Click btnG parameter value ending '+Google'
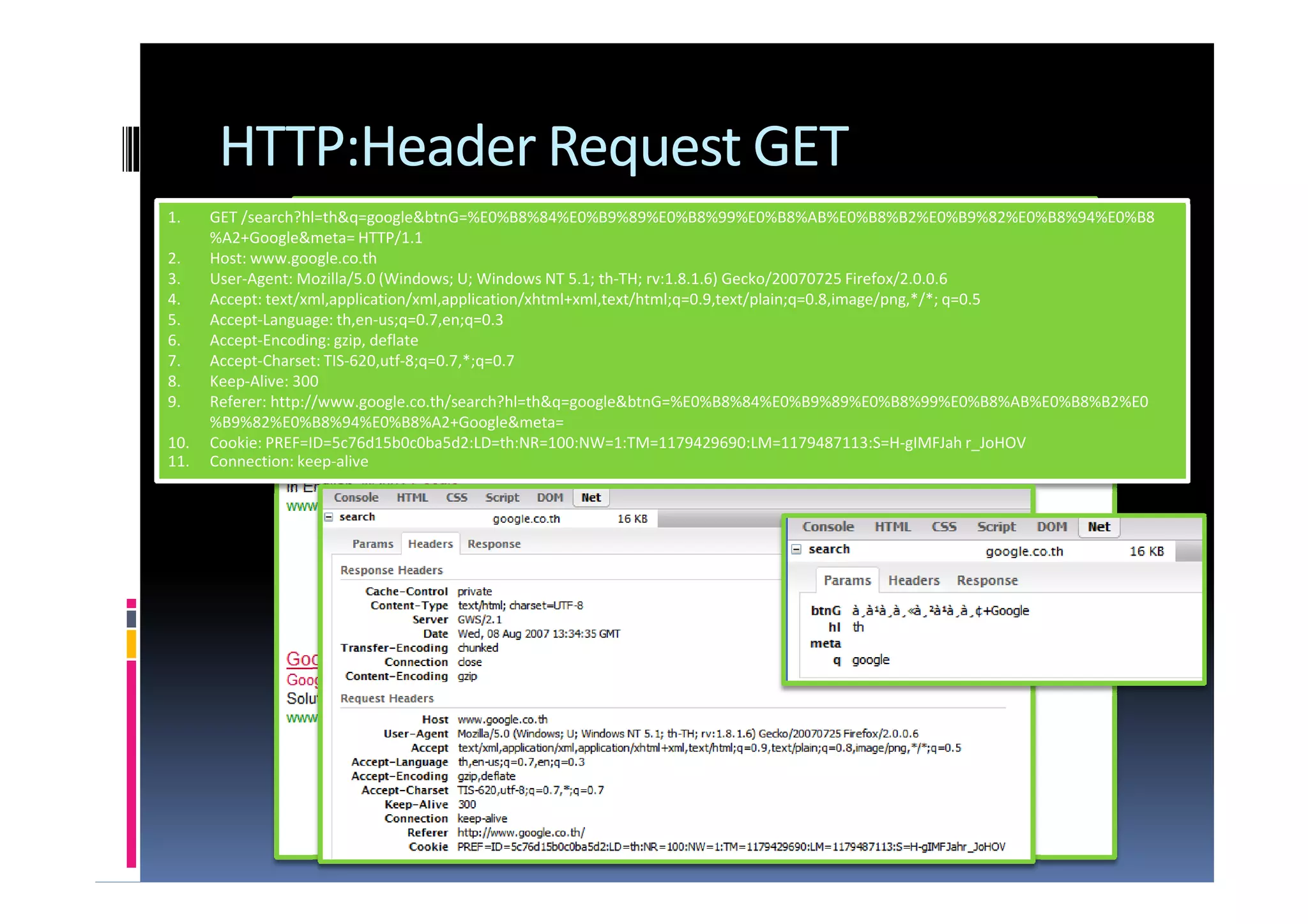This screenshot has width=1308, height=924. coord(940,611)
